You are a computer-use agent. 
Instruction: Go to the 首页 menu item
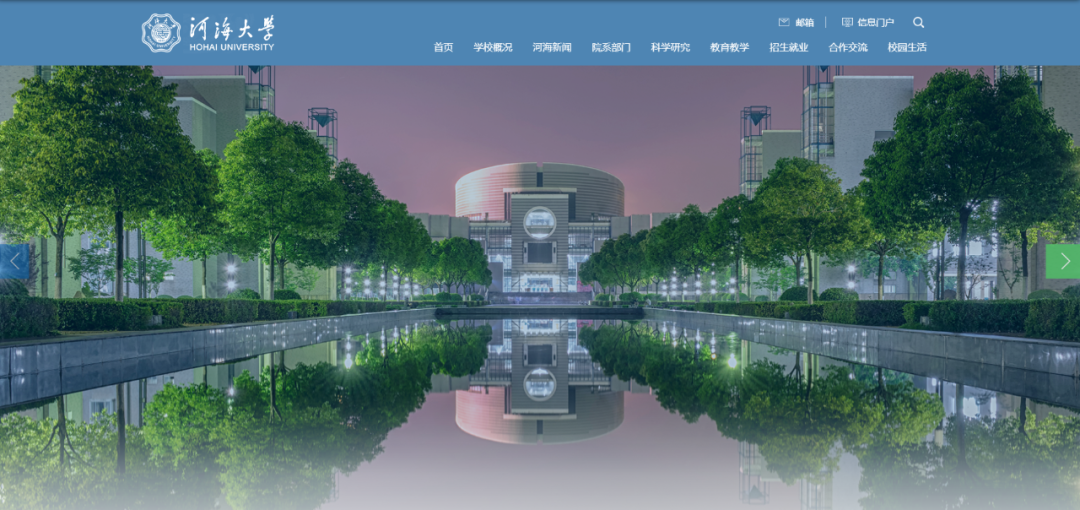pos(444,48)
